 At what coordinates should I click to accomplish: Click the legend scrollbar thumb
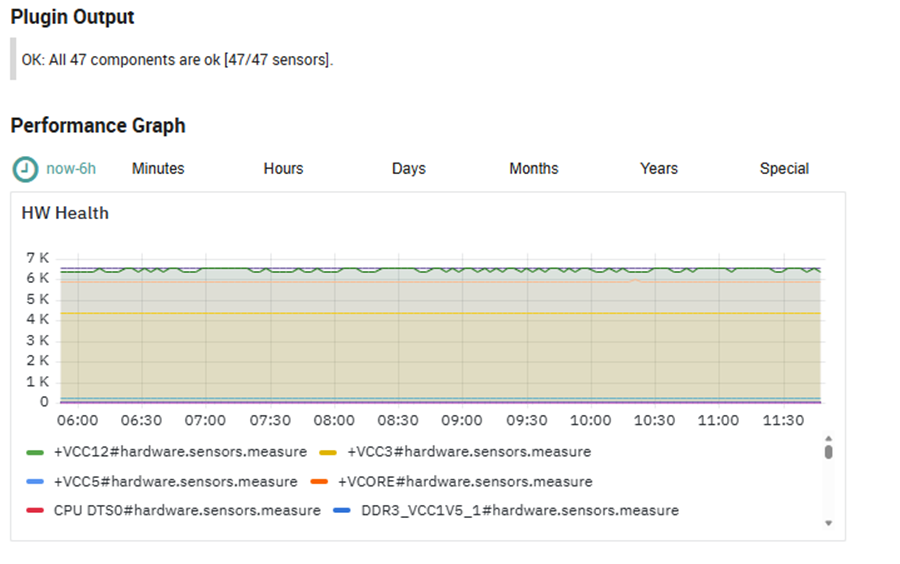tap(828, 452)
